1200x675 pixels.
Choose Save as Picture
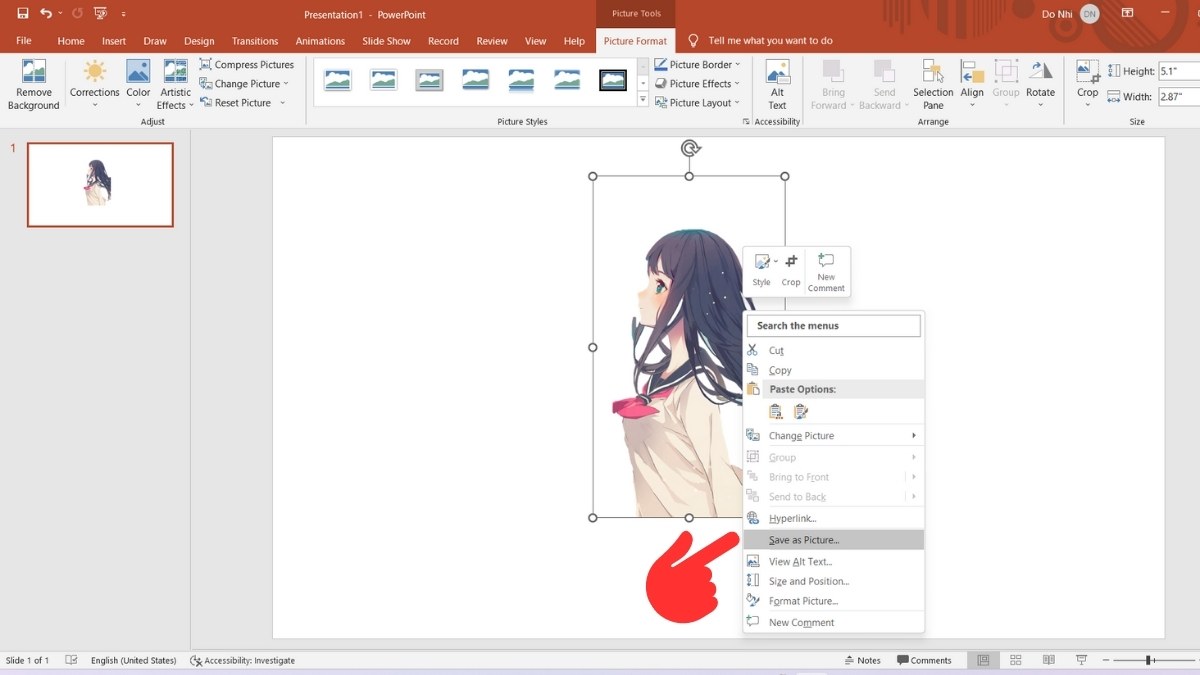[834, 540]
